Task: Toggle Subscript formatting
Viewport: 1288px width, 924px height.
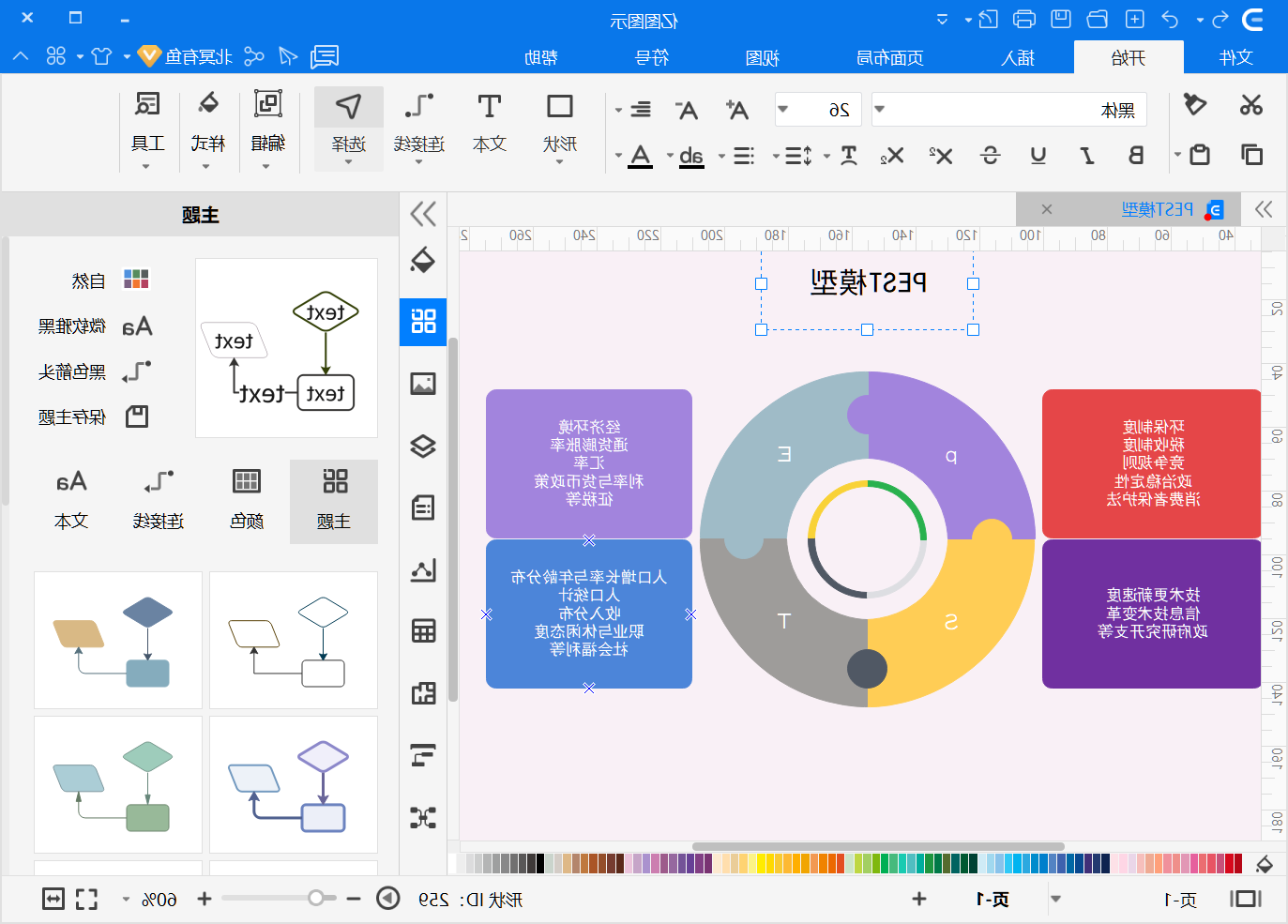Action: [892, 156]
